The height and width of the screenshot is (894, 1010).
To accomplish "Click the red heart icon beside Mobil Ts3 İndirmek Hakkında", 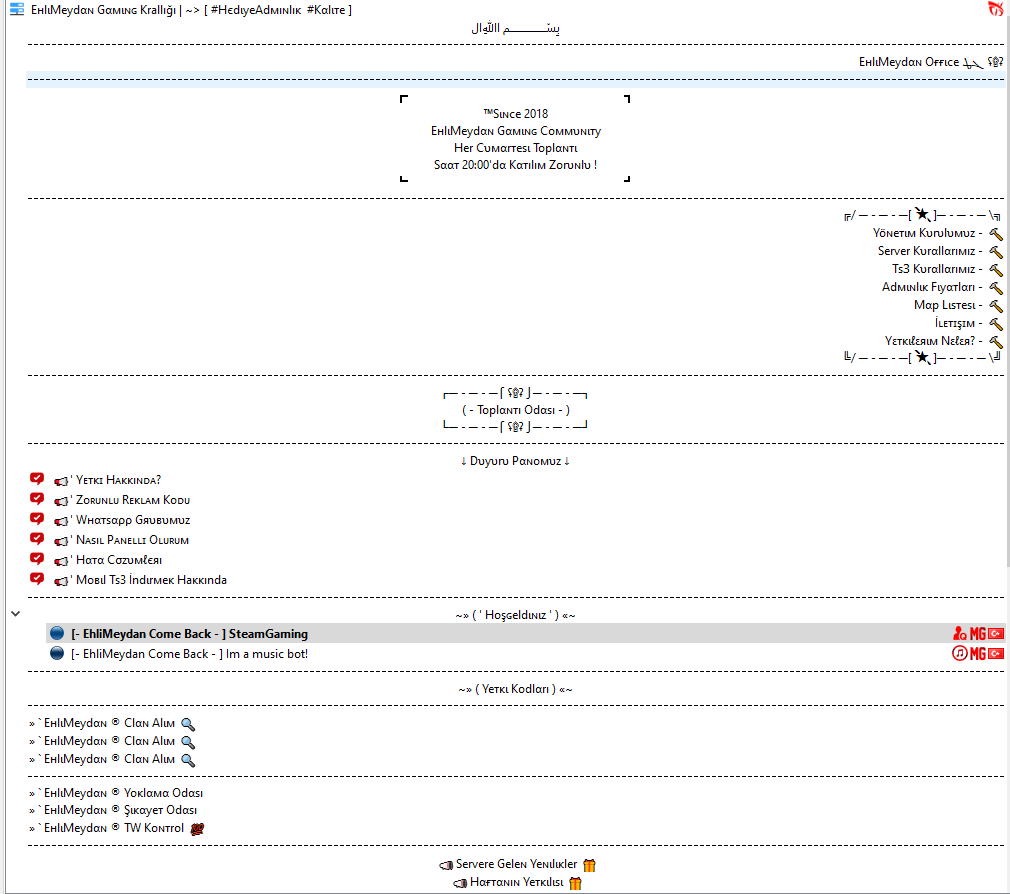I will click(37, 578).
